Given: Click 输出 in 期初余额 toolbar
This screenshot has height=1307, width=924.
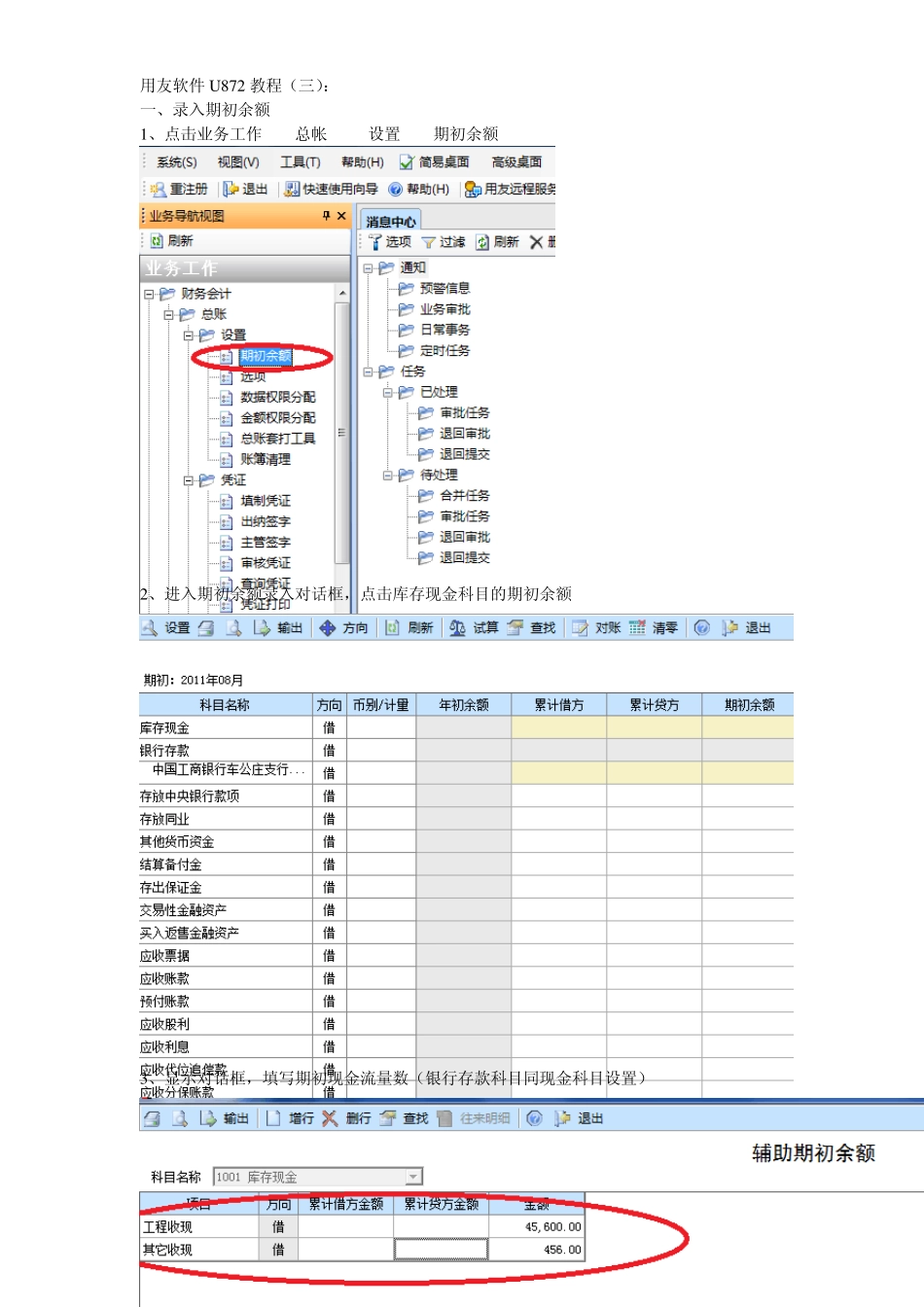Looking at the screenshot, I should point(278,628).
